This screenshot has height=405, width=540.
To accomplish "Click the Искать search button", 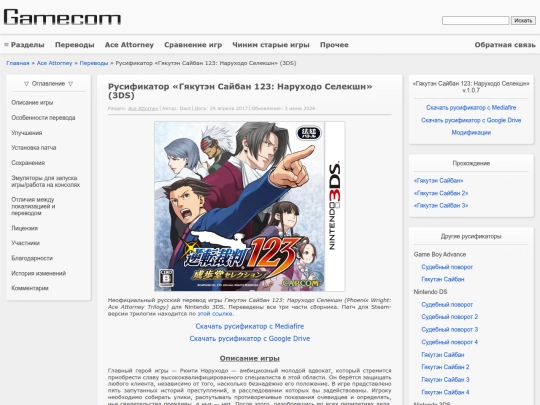I will (x=523, y=21).
